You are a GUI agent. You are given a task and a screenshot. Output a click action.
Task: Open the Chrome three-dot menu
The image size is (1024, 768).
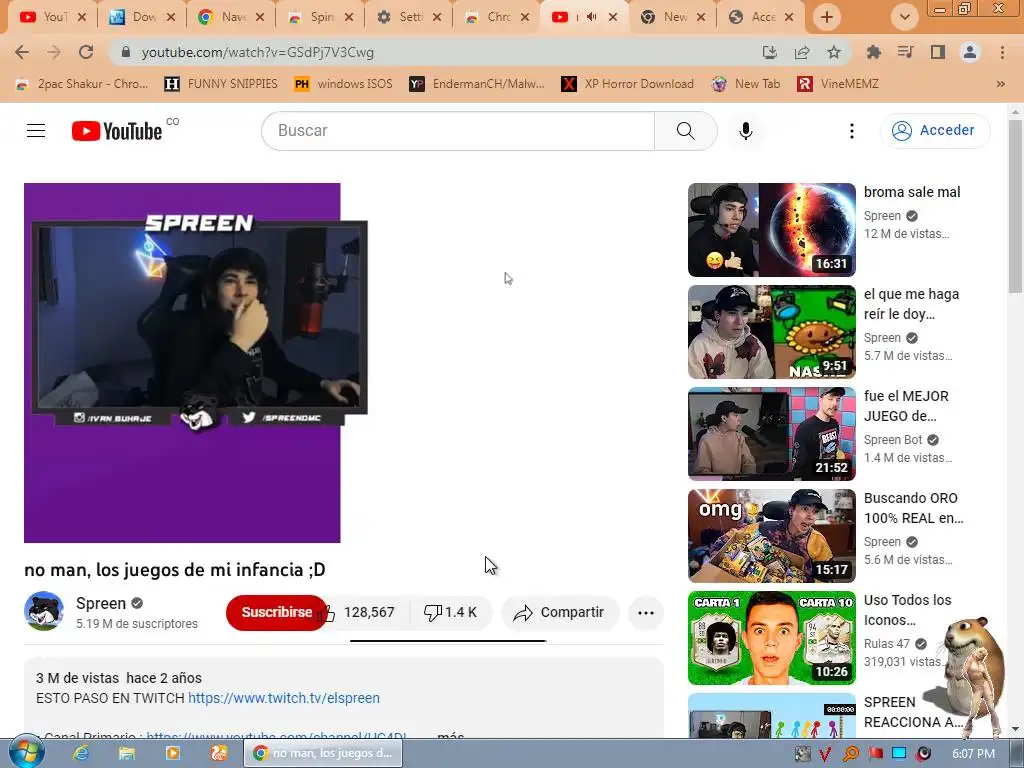tap(1002, 52)
